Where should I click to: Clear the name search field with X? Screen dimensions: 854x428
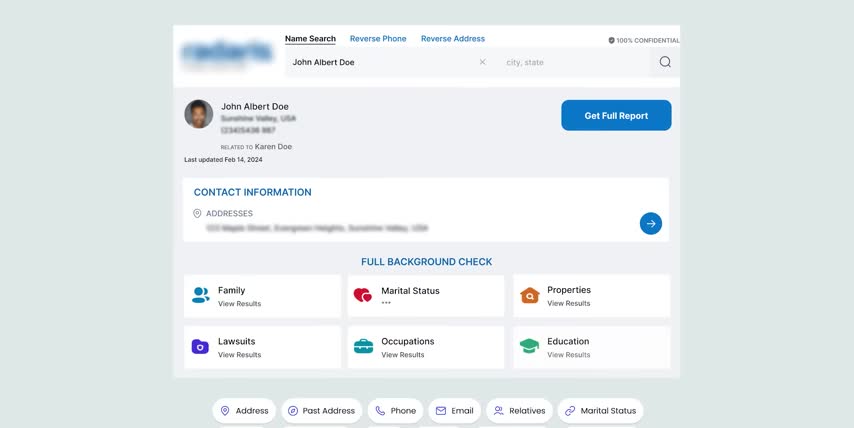click(x=482, y=62)
